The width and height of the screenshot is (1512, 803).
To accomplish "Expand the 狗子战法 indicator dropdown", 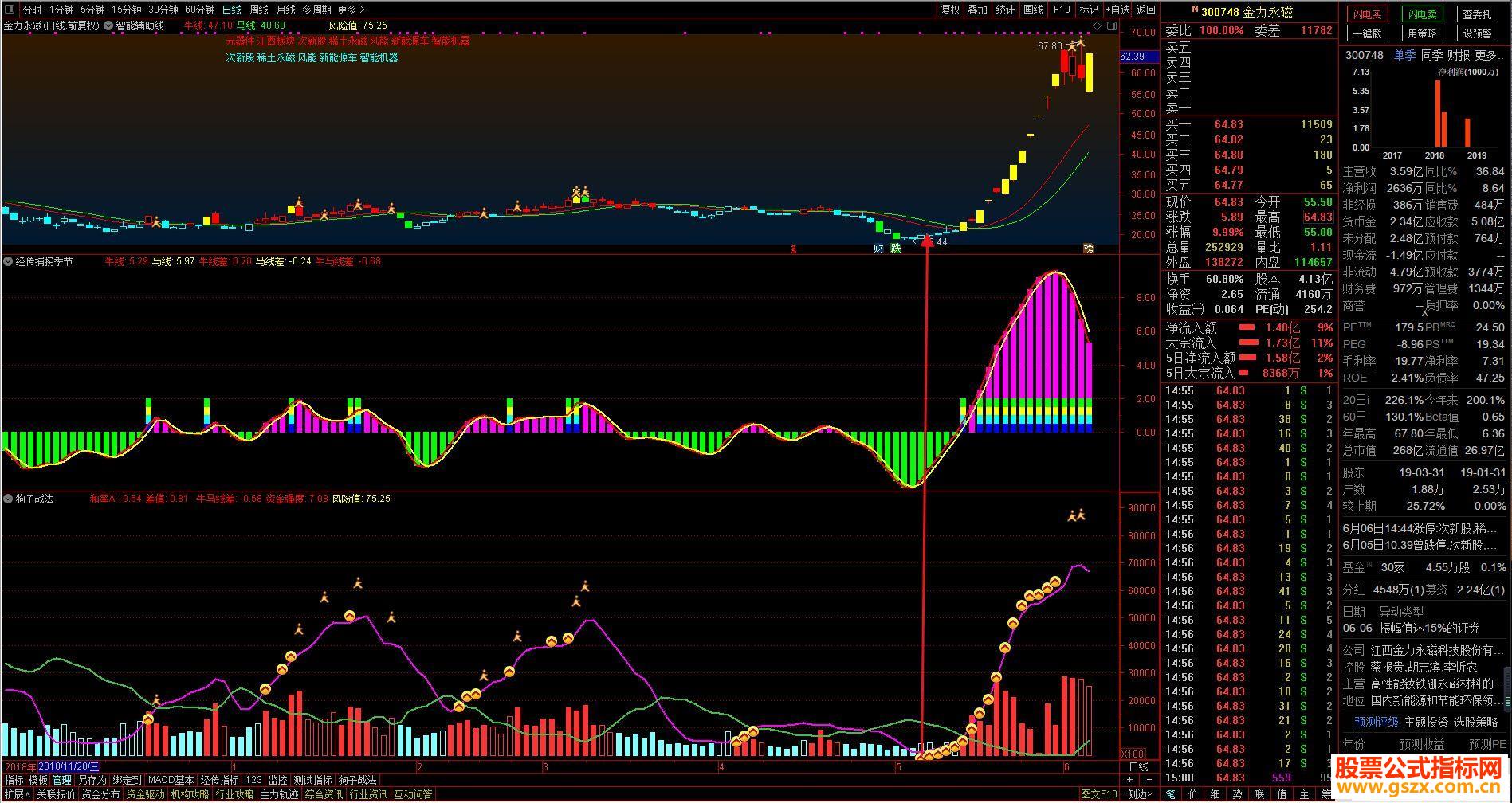I will (x=9, y=499).
